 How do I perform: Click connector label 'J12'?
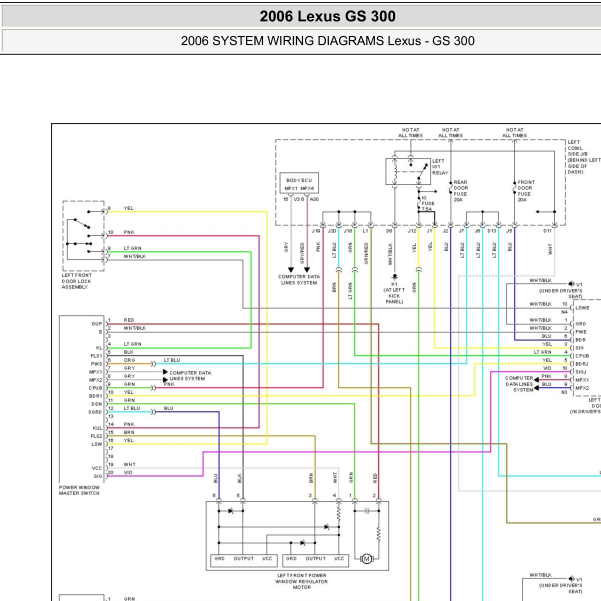click(412, 231)
